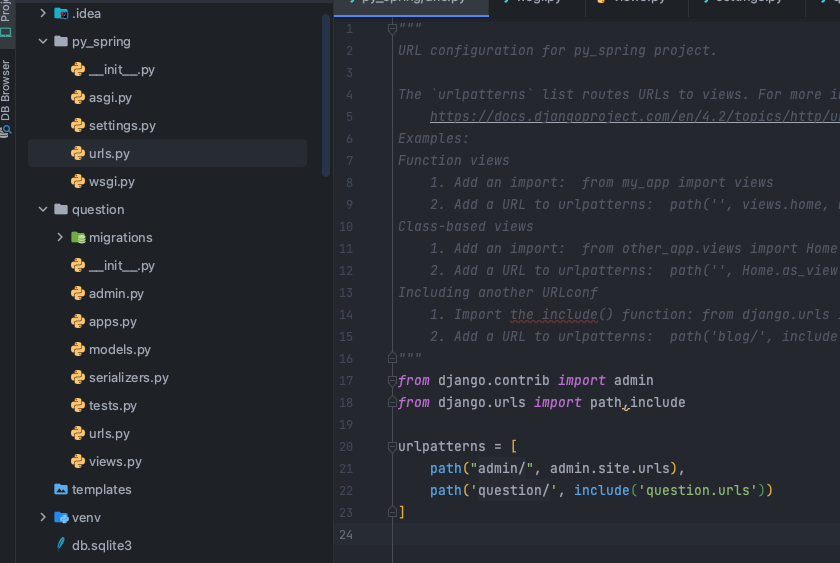The image size is (840, 563).
Task: Click the DB Browser database icon in sidebar
Action: [5, 130]
